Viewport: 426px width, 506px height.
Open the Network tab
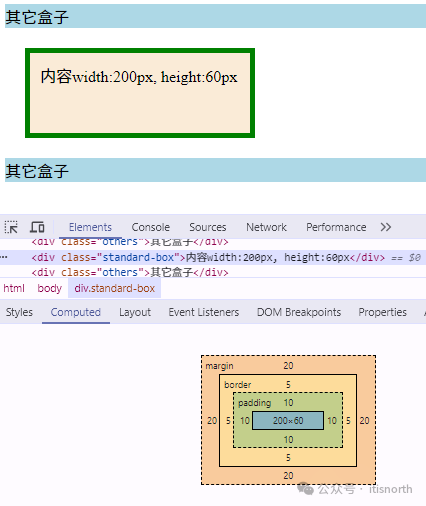point(266,227)
